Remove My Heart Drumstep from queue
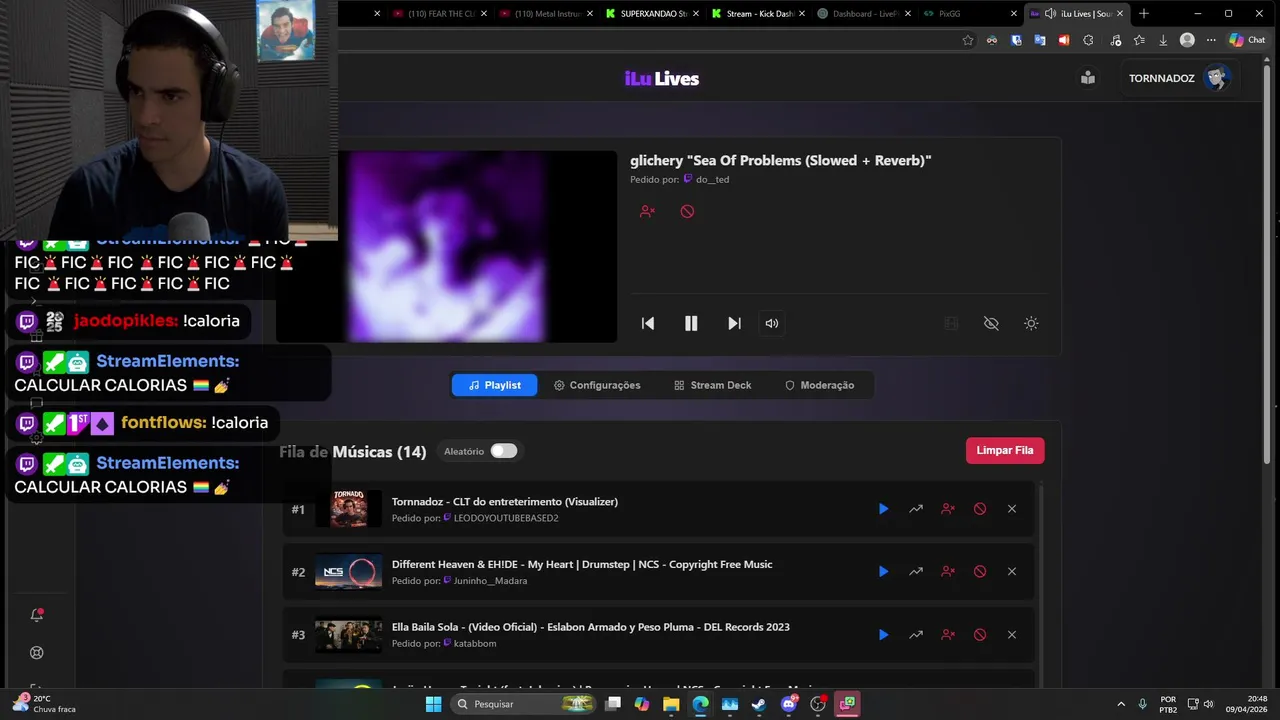 pyautogui.click(x=1012, y=572)
